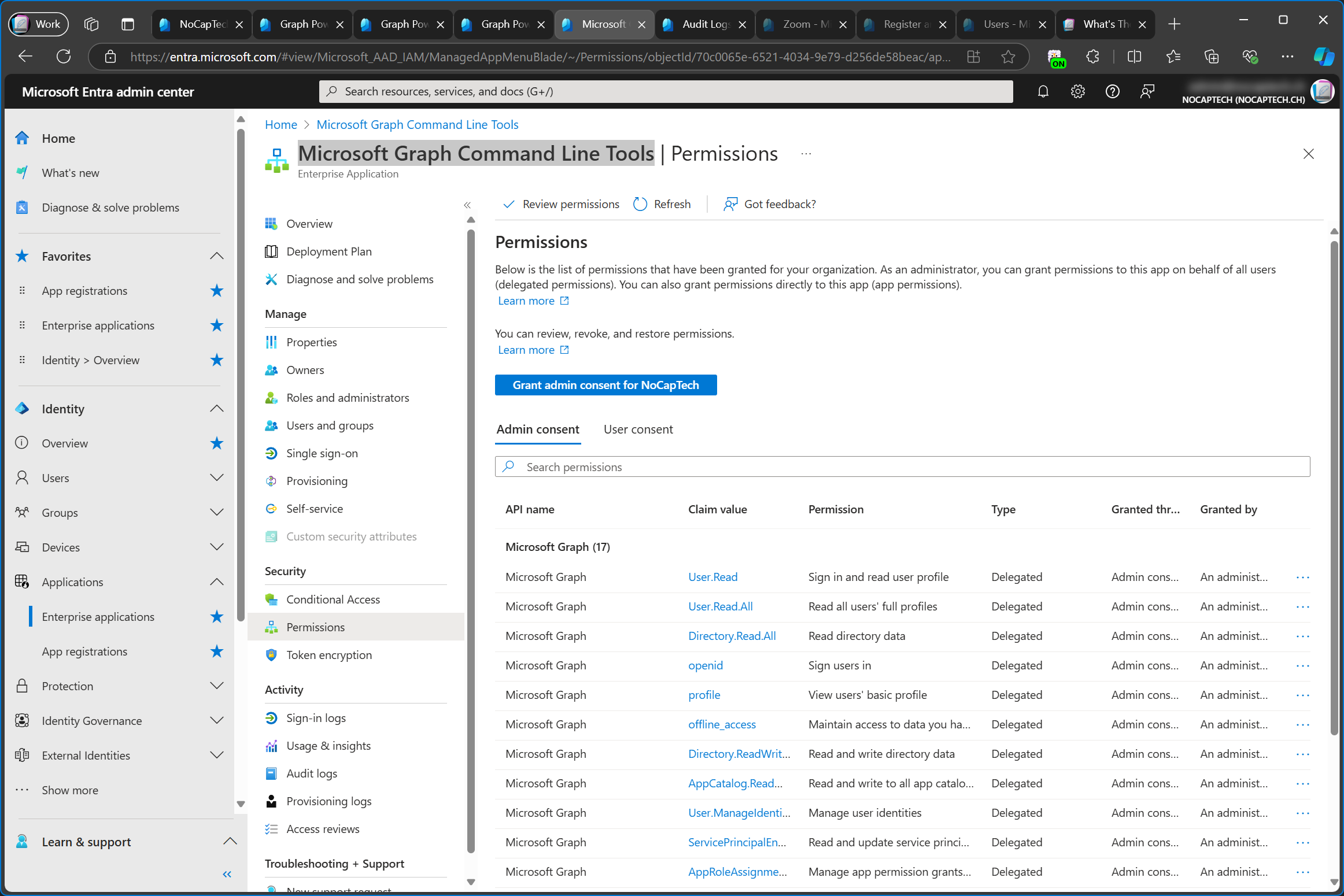Screen dimensions: 1344x896
Task: Open Usage & insights
Action: pos(328,746)
